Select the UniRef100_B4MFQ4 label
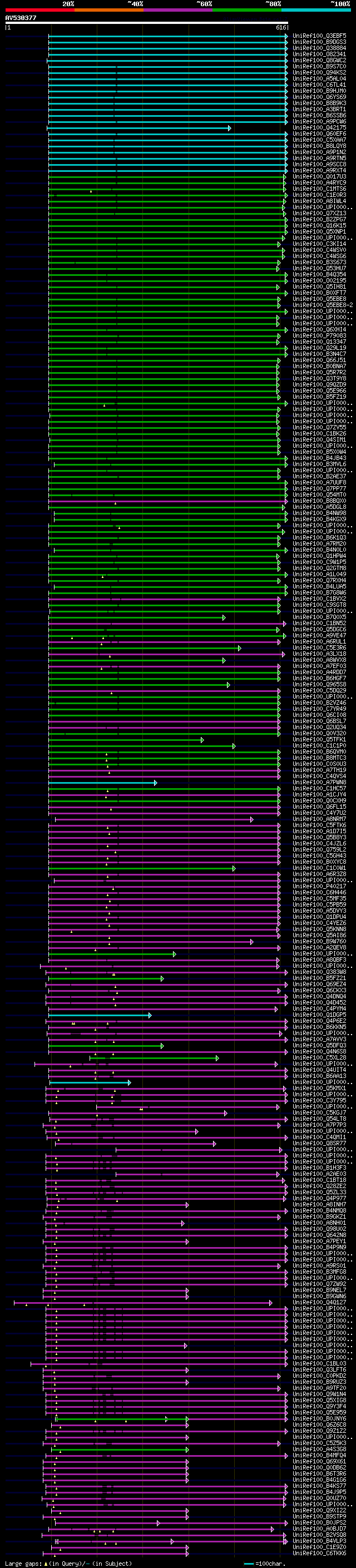 click(319, 1456)
